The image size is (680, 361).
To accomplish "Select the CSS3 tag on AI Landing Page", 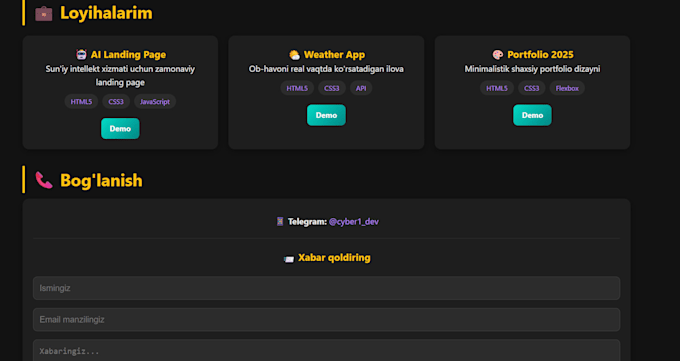I will click(x=116, y=102).
